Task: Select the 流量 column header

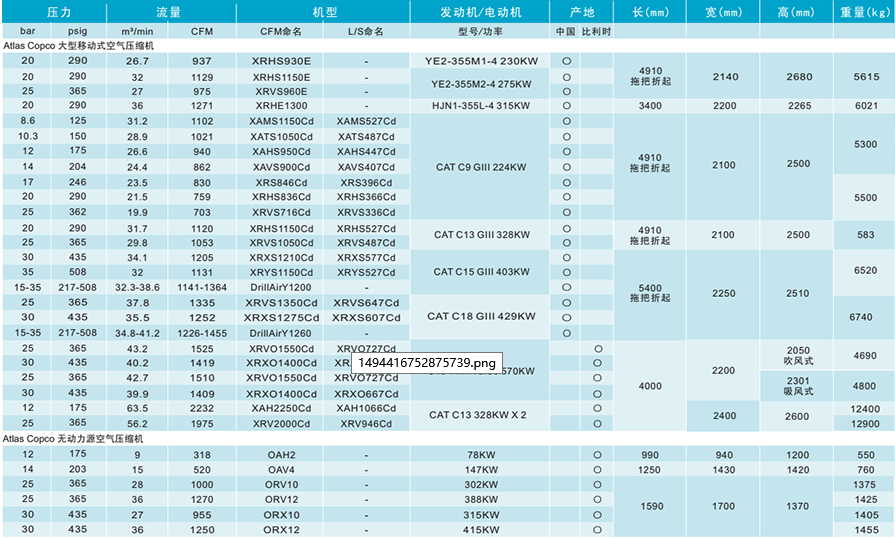Action: click(169, 12)
